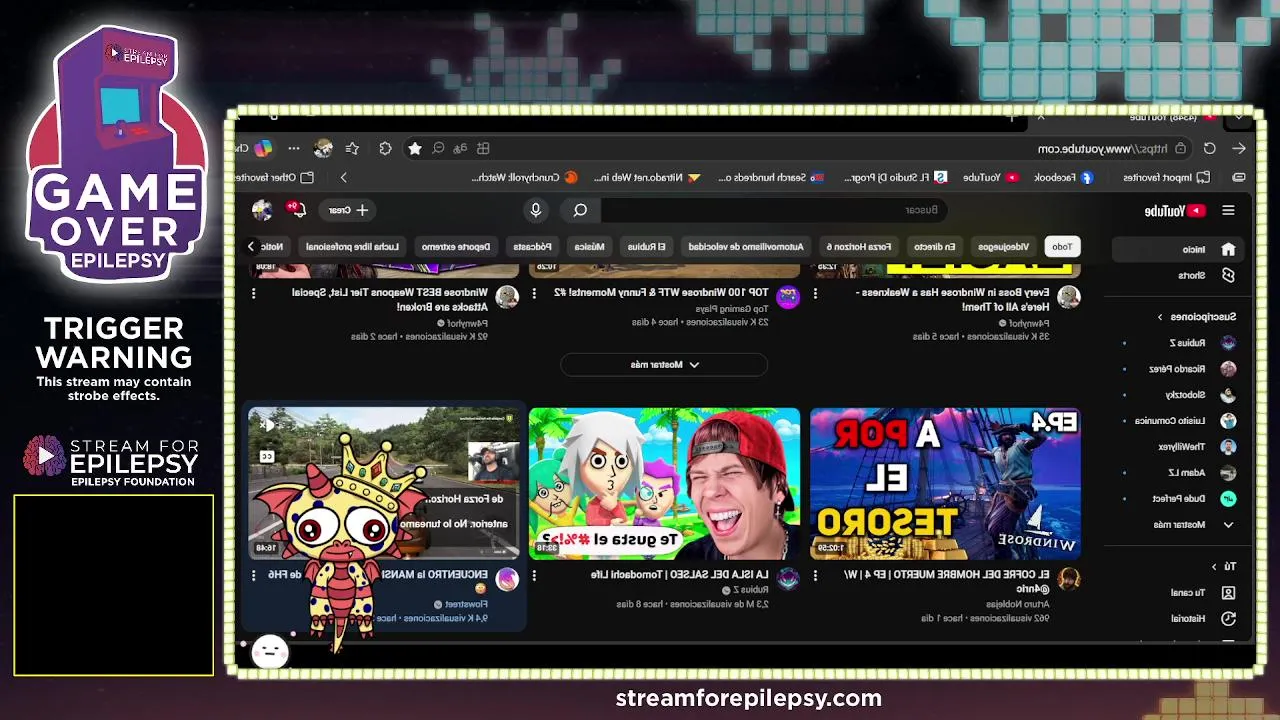The image size is (1280, 720).
Task: Open the Crunchyroll bookmark
Action: click(x=523, y=177)
